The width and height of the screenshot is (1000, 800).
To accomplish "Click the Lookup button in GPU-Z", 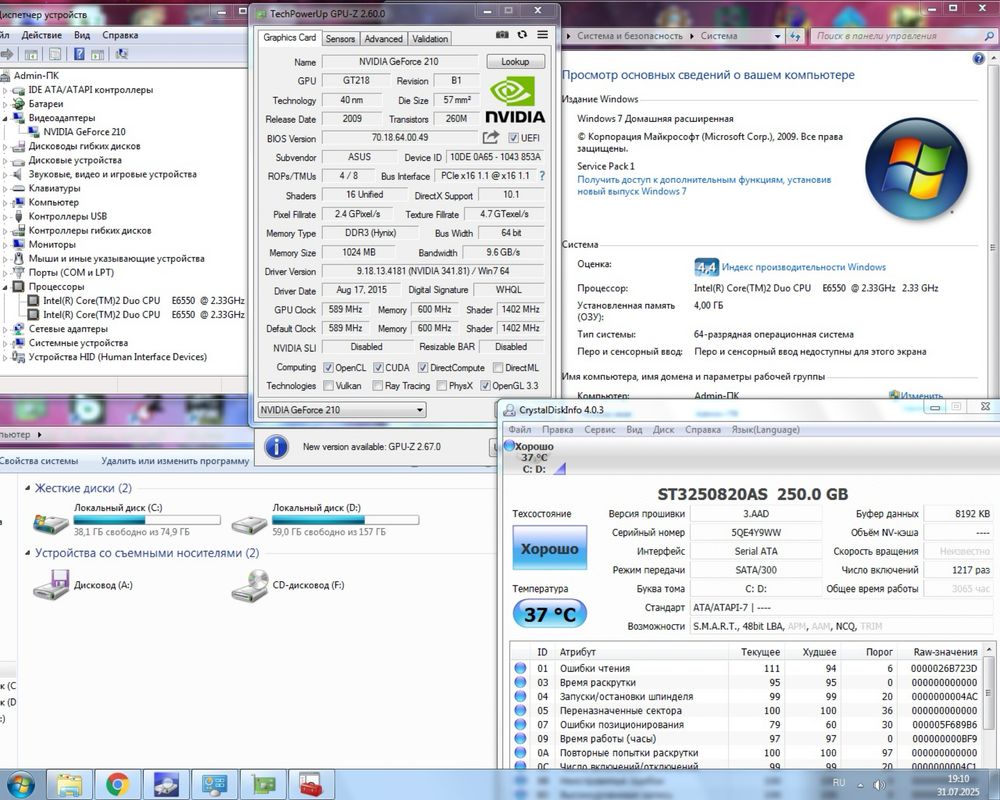I will 515,61.
